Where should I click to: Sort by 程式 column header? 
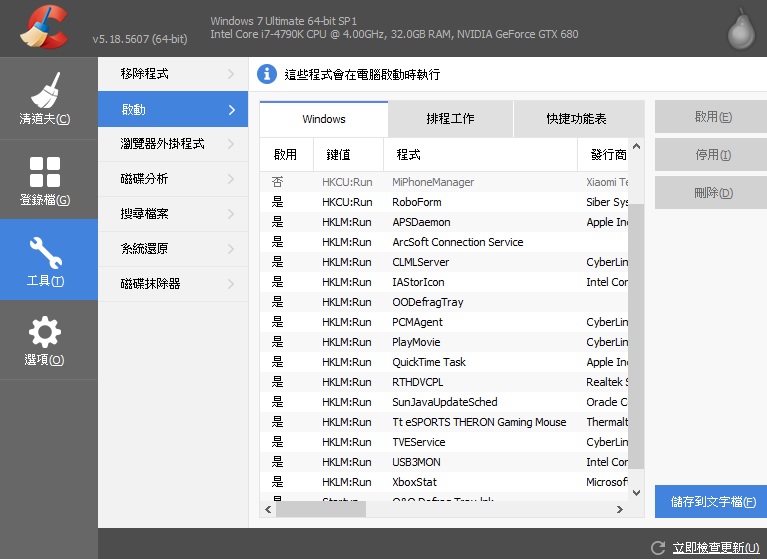click(x=480, y=155)
